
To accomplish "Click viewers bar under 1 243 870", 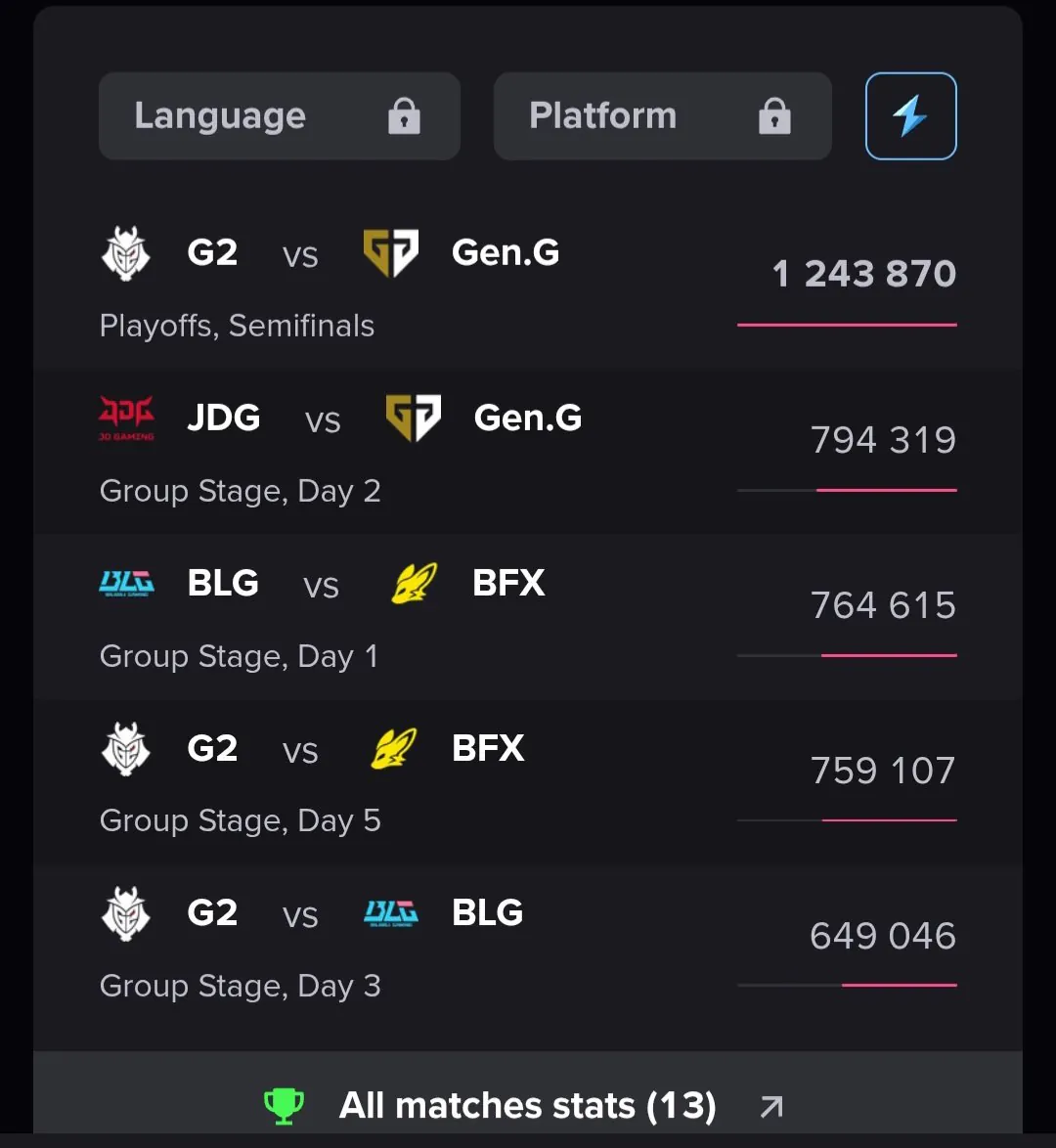I will (x=847, y=325).
